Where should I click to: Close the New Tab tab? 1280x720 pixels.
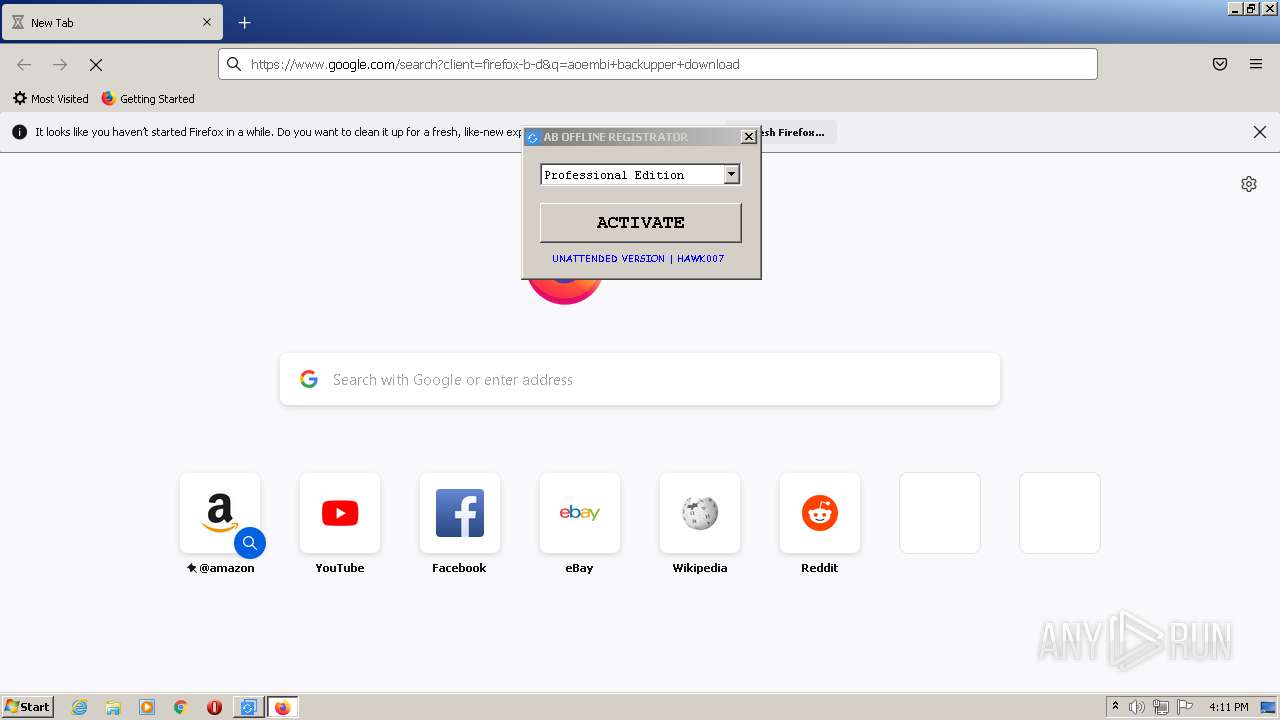pyautogui.click(x=207, y=22)
